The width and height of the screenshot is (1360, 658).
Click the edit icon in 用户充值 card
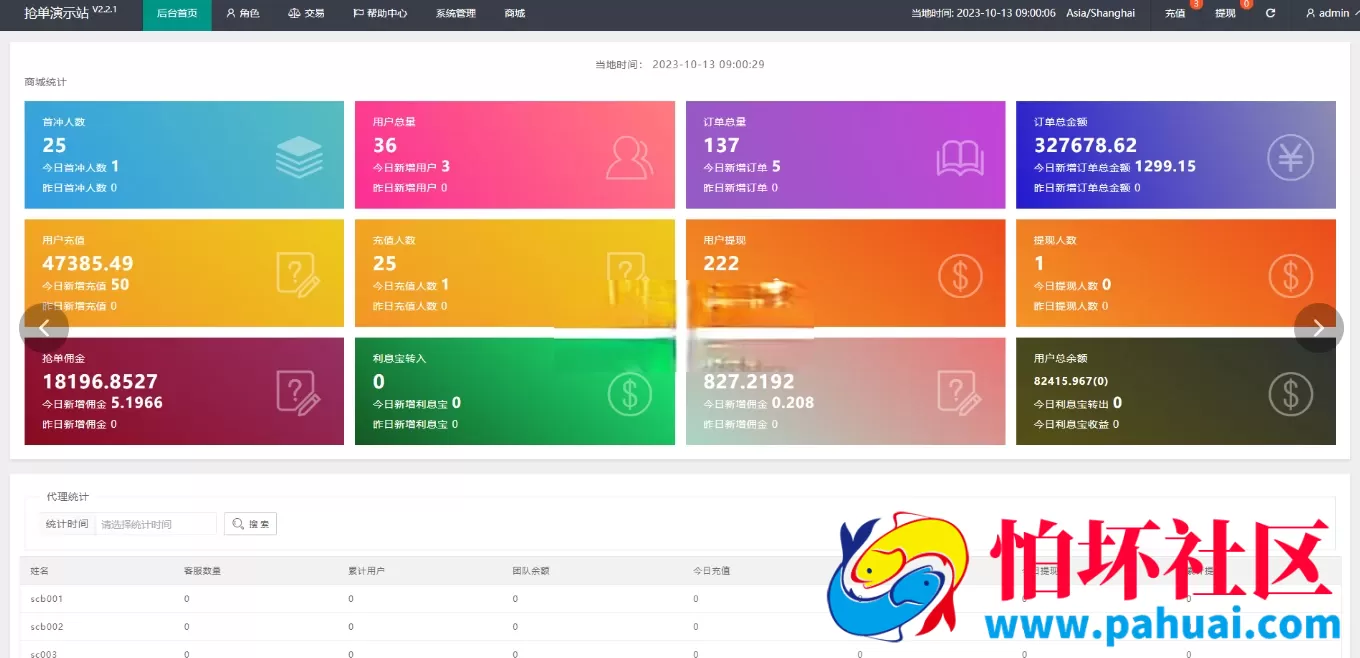click(298, 274)
